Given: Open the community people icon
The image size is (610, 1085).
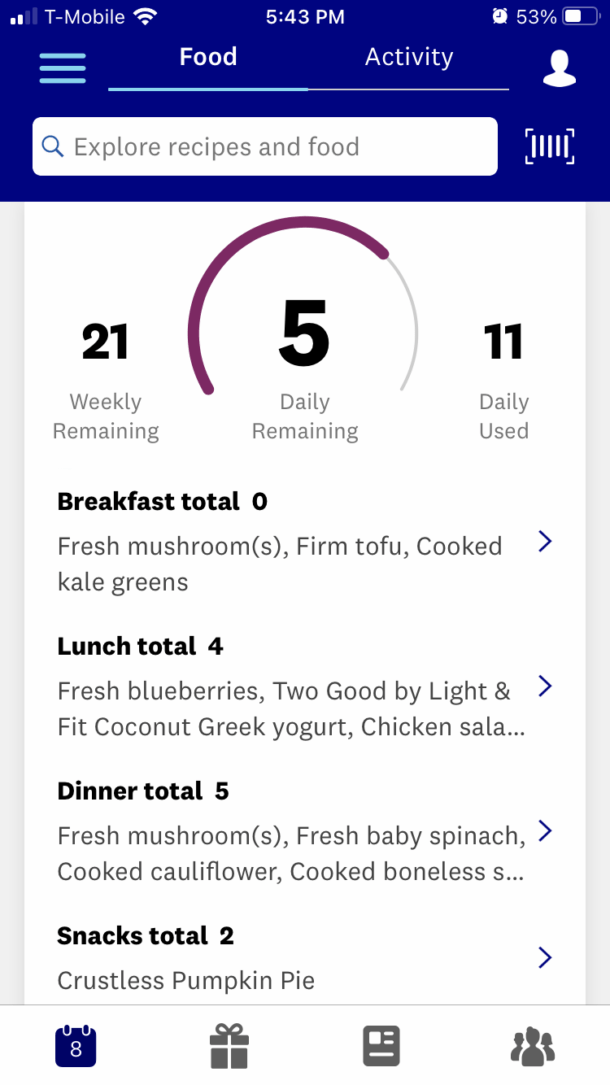Looking at the screenshot, I should point(532,1046).
